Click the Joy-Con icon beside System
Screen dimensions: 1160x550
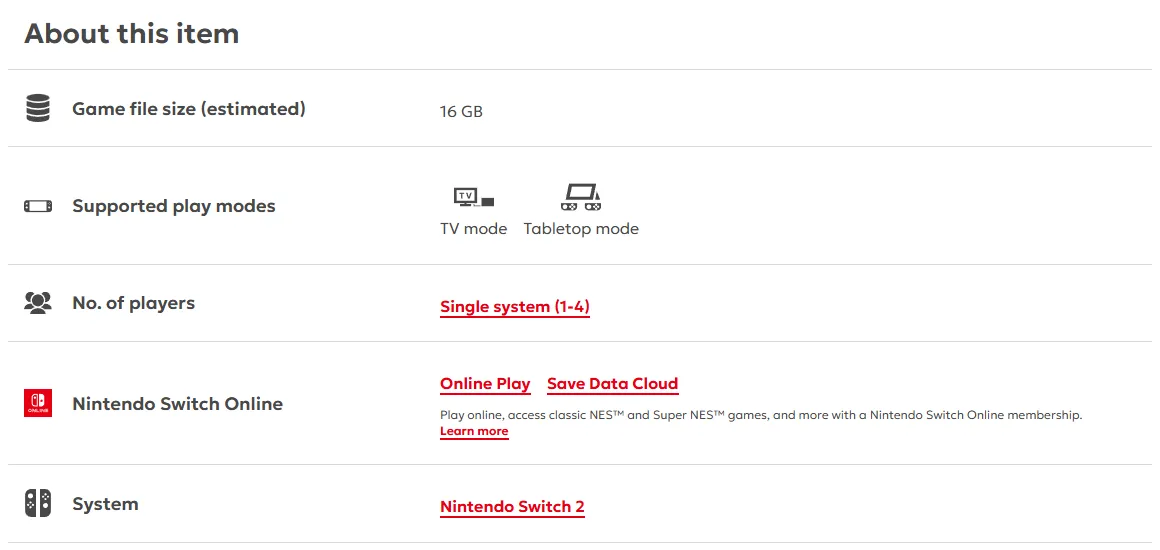[x=38, y=503]
